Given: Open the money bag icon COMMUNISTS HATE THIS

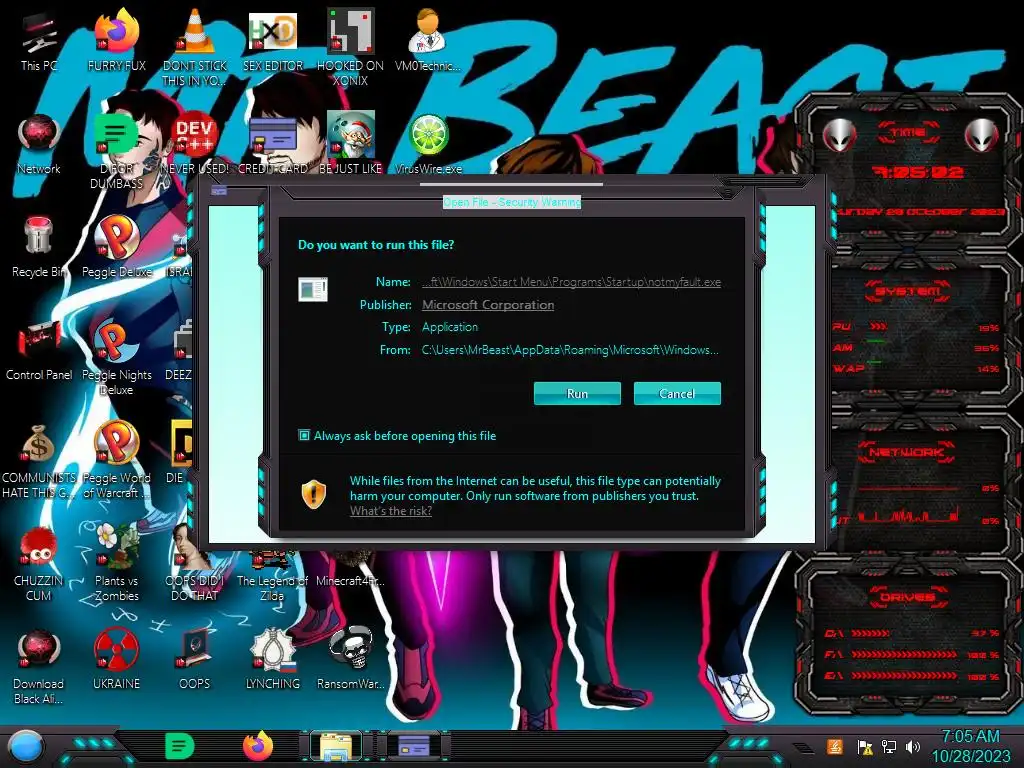Looking at the screenshot, I should [x=39, y=460].
